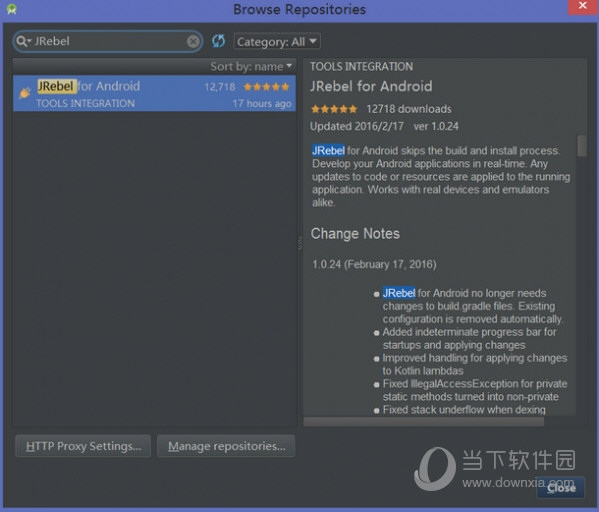Open Manage repositories dialog
599x512 pixels.
pyautogui.click(x=226, y=446)
